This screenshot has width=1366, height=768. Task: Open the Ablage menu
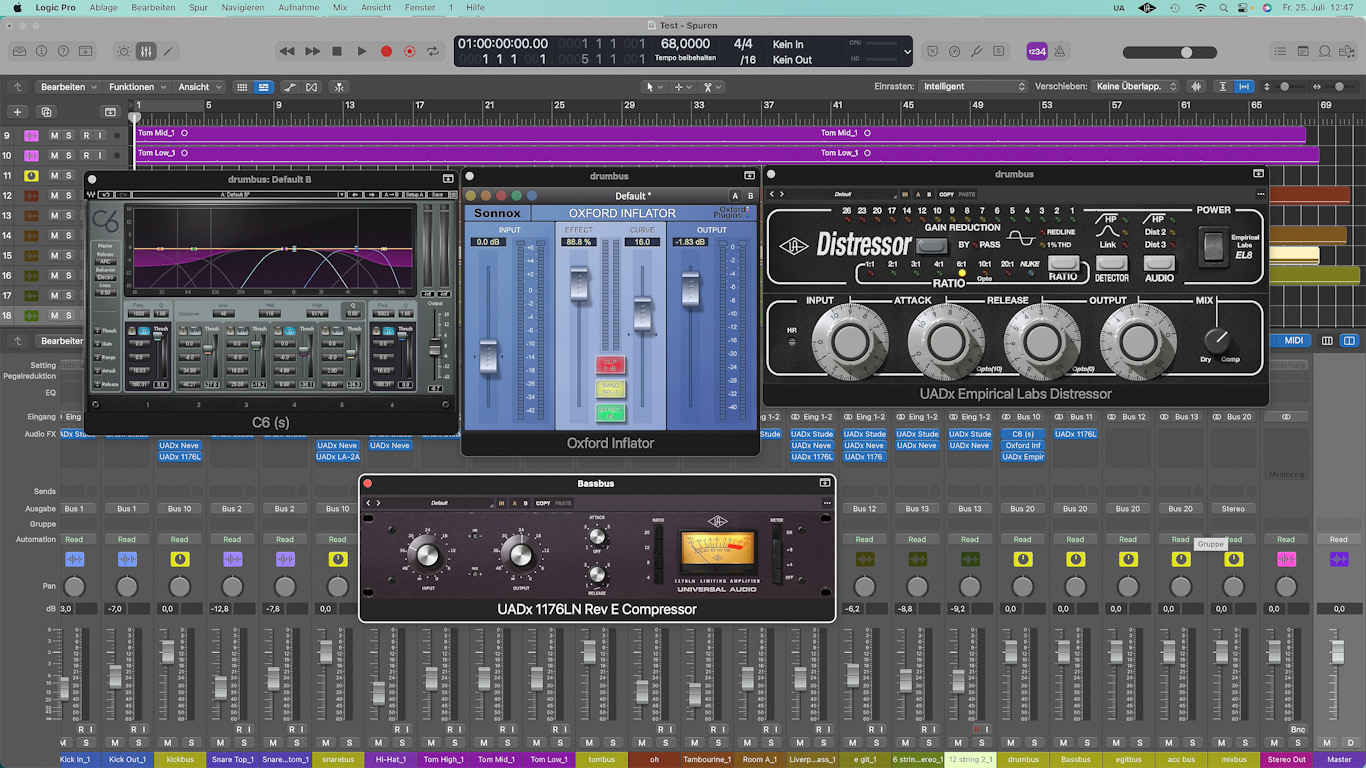coord(103,7)
